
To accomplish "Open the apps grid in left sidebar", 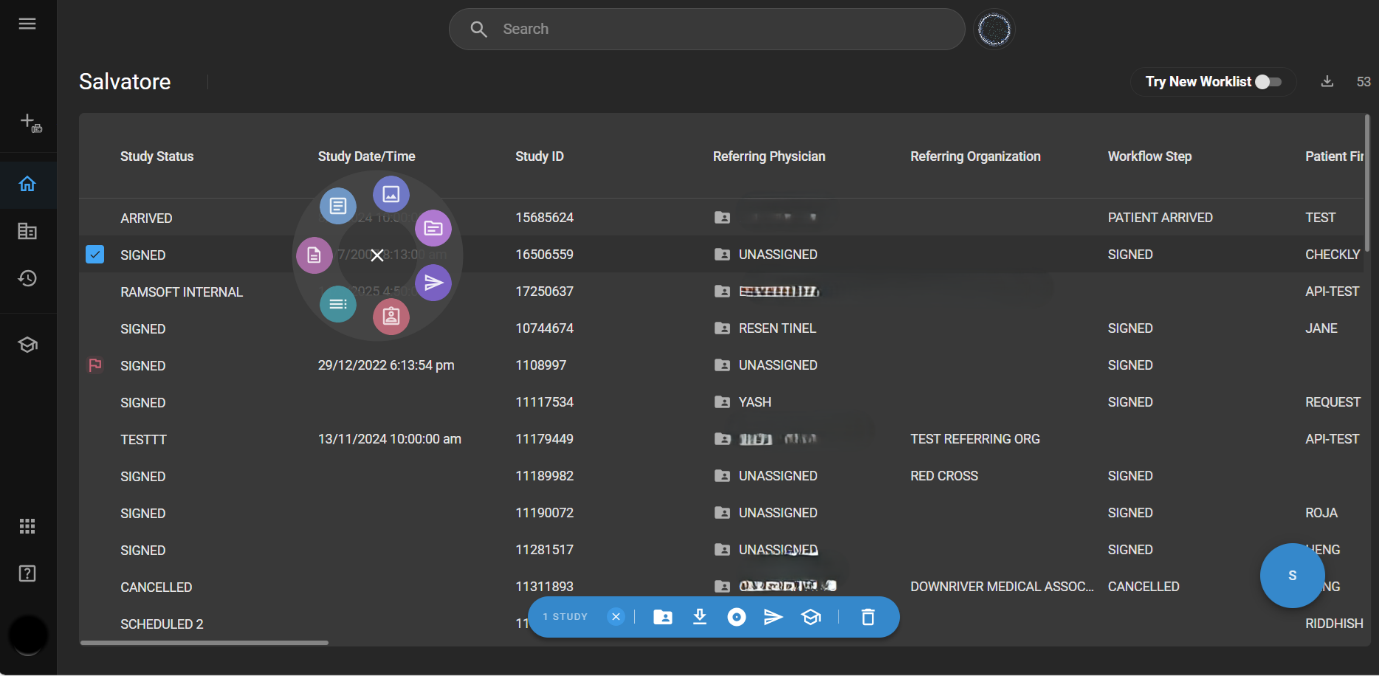I will (x=28, y=527).
